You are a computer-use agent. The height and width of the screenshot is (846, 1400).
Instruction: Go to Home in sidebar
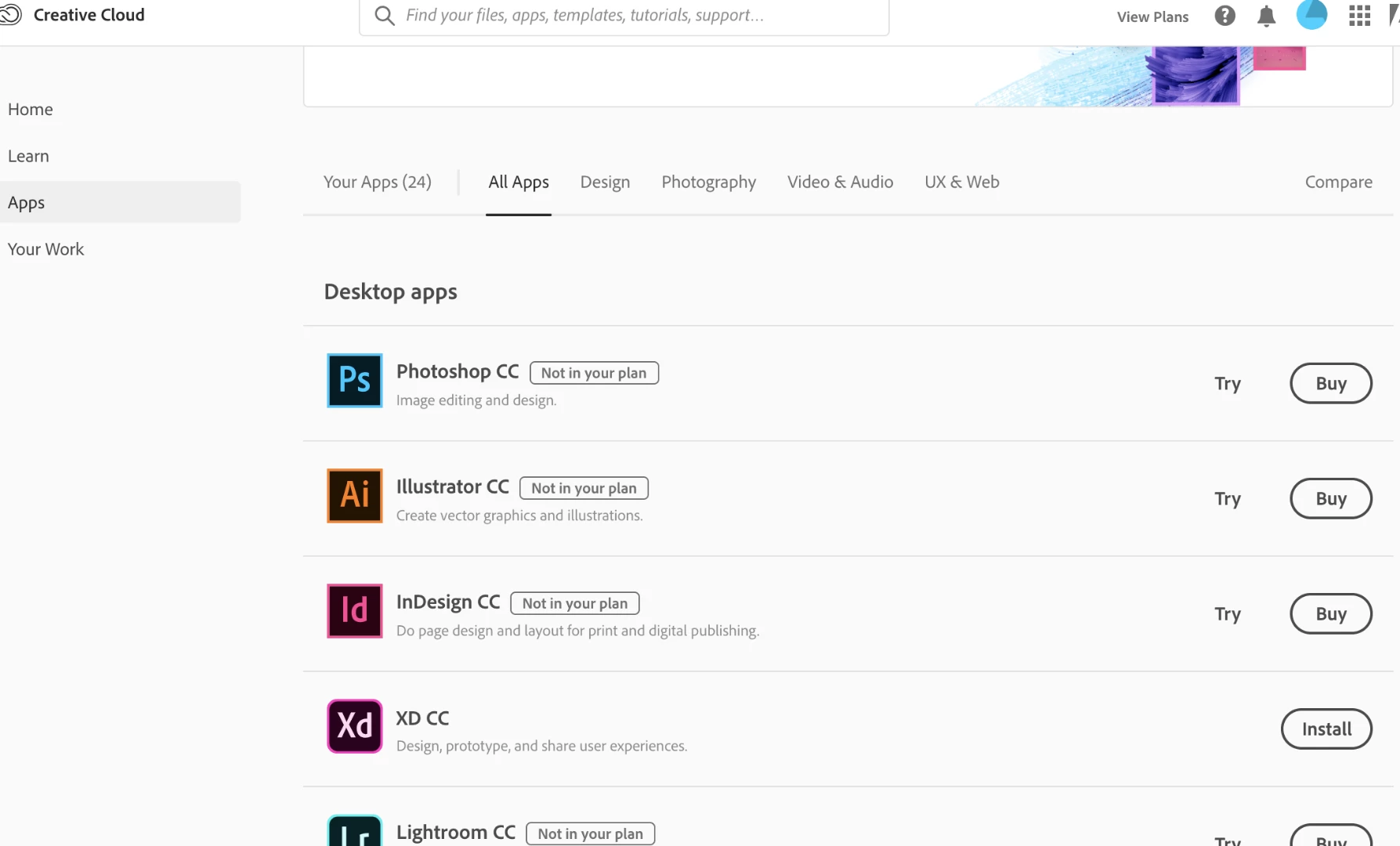point(31,109)
